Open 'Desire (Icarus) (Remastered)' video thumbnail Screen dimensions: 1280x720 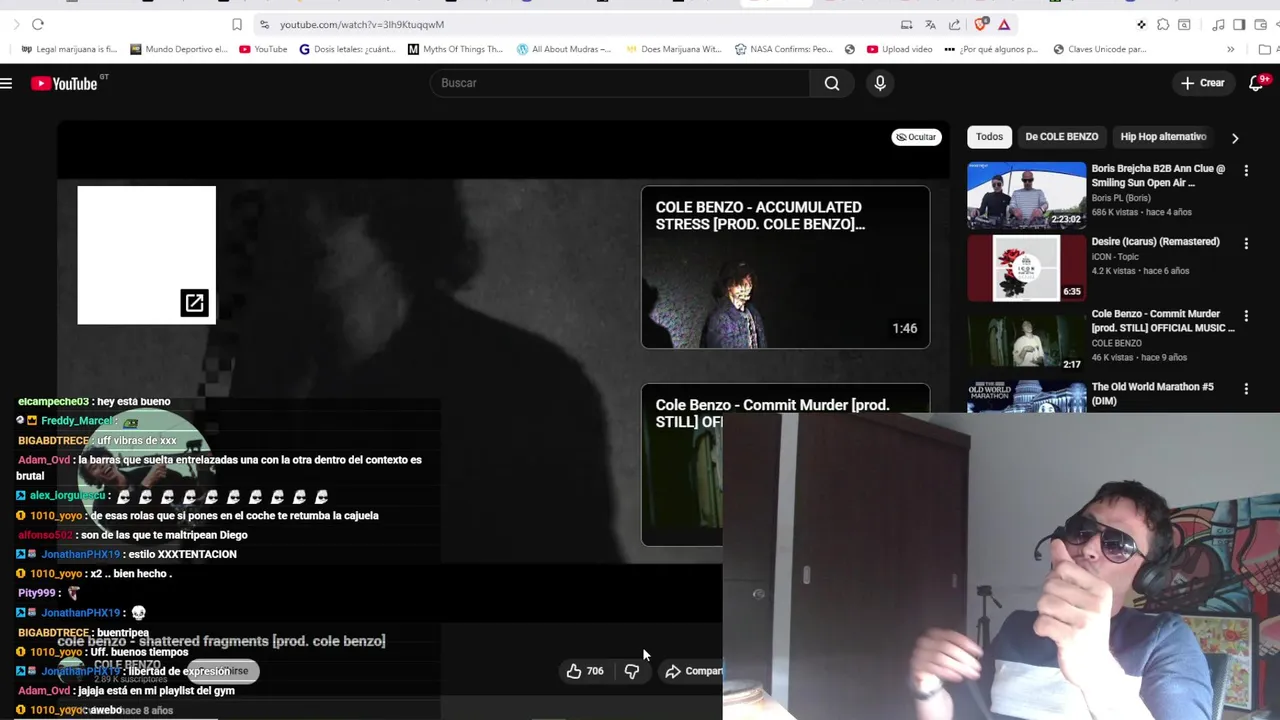point(1026,268)
